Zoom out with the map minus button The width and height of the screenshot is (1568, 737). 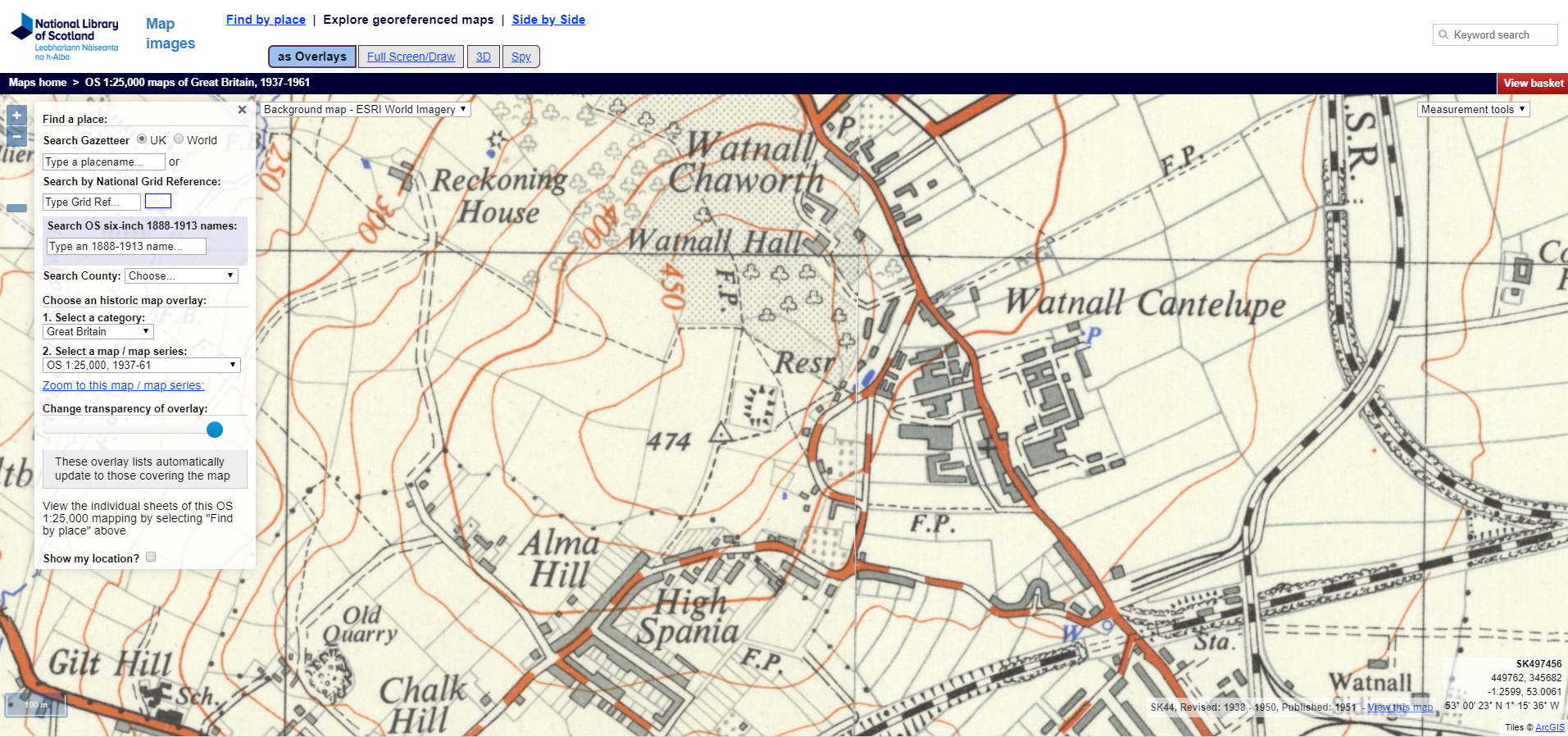[x=16, y=136]
